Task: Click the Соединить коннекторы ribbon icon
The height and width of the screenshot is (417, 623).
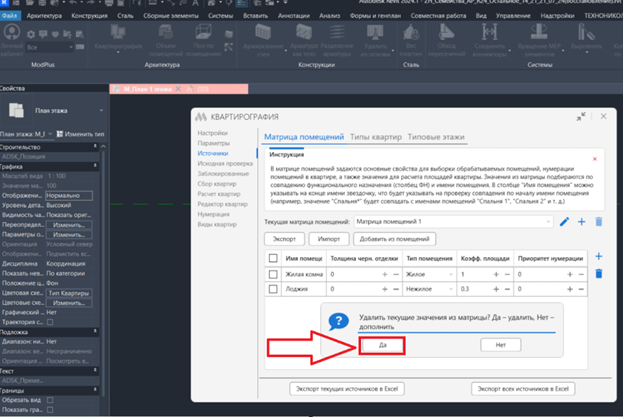Action: coord(490,32)
